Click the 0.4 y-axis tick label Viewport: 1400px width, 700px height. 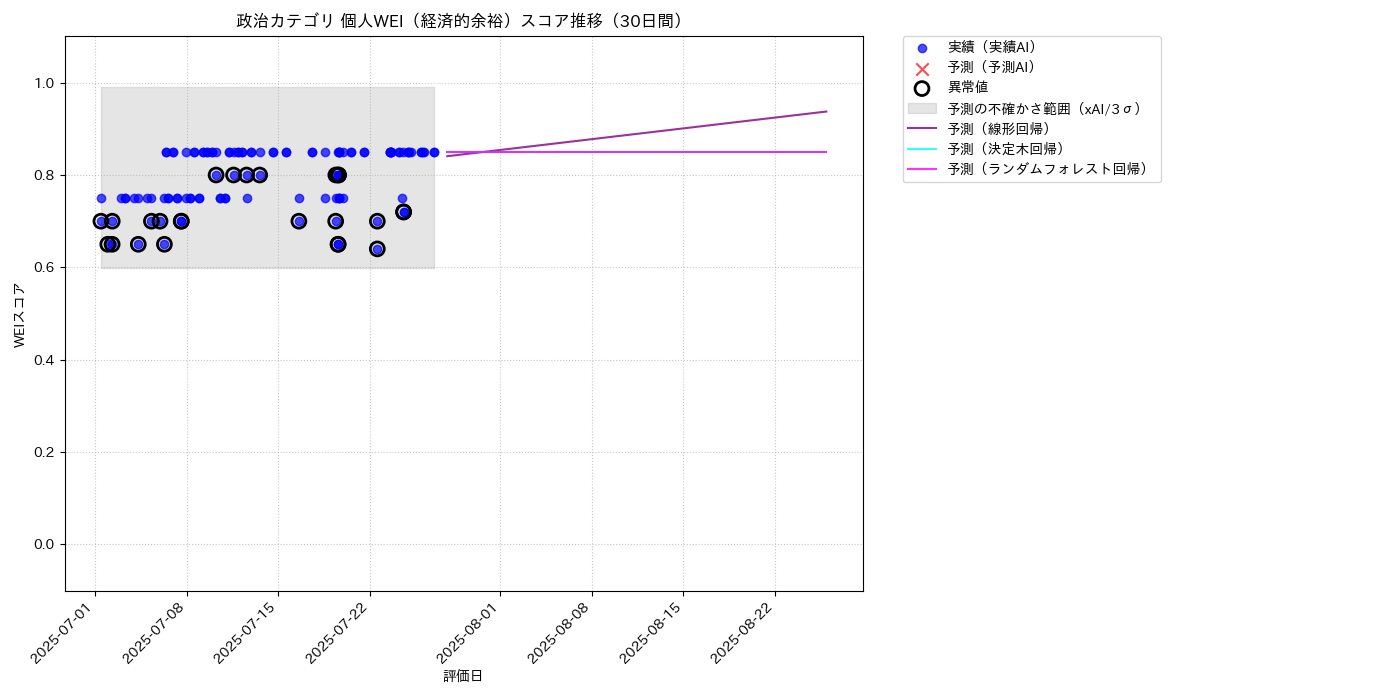[x=46, y=360]
